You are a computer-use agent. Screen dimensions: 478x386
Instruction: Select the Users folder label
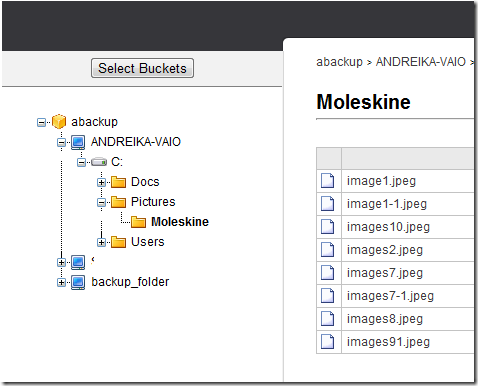click(148, 242)
